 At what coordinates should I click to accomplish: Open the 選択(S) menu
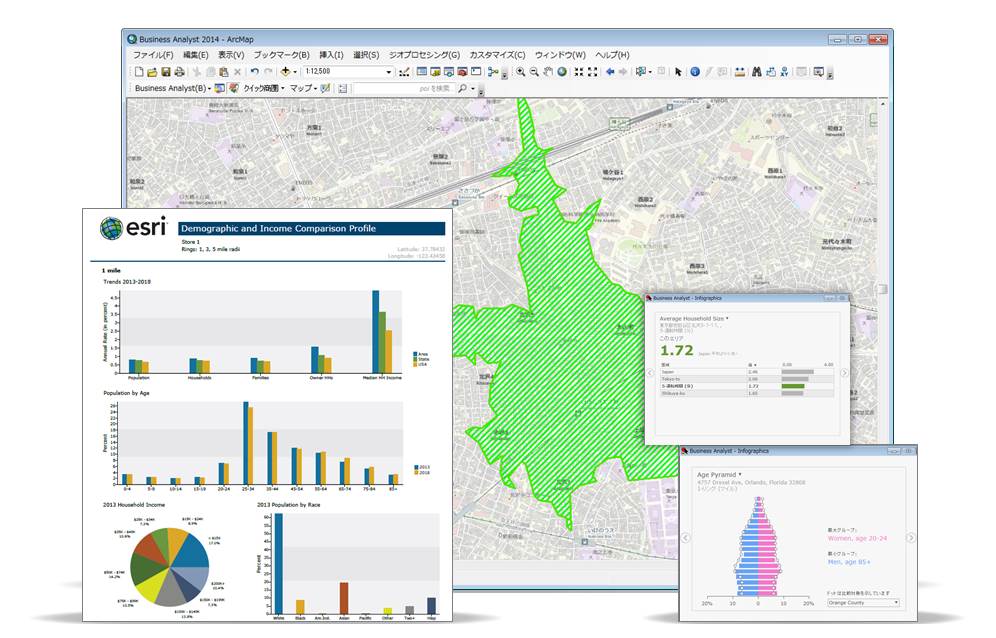[366, 55]
